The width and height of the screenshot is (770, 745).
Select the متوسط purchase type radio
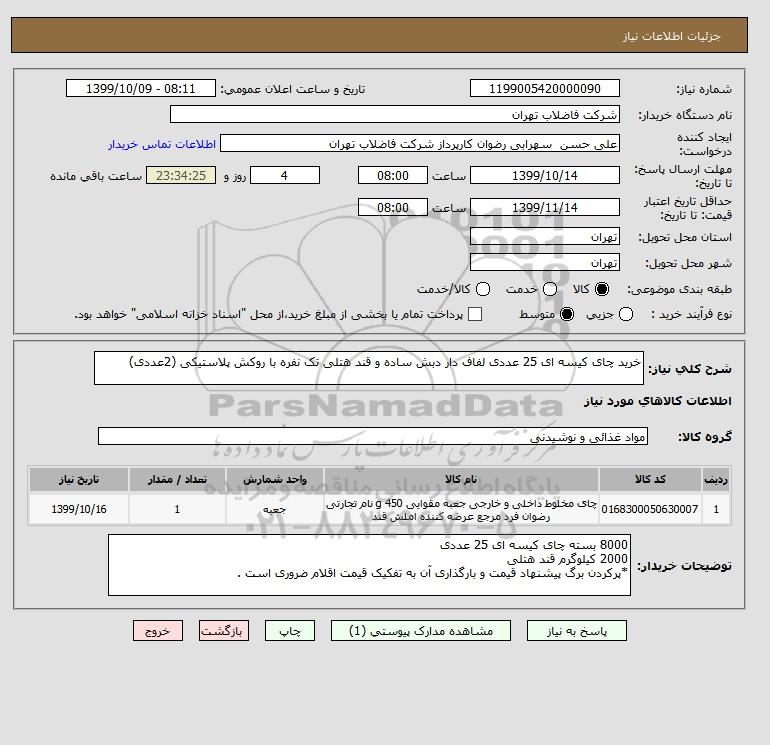pos(567,314)
